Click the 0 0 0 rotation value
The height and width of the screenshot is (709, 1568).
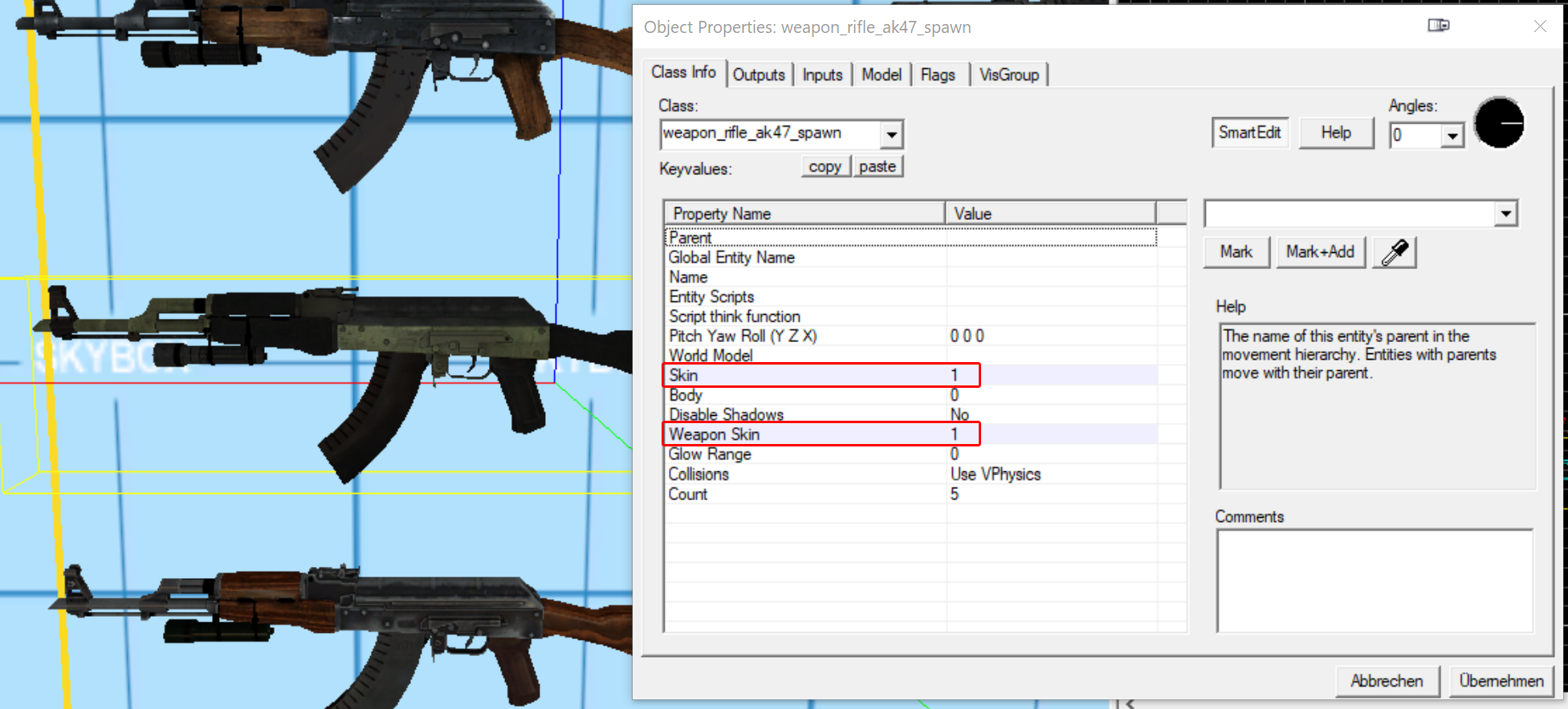967,336
